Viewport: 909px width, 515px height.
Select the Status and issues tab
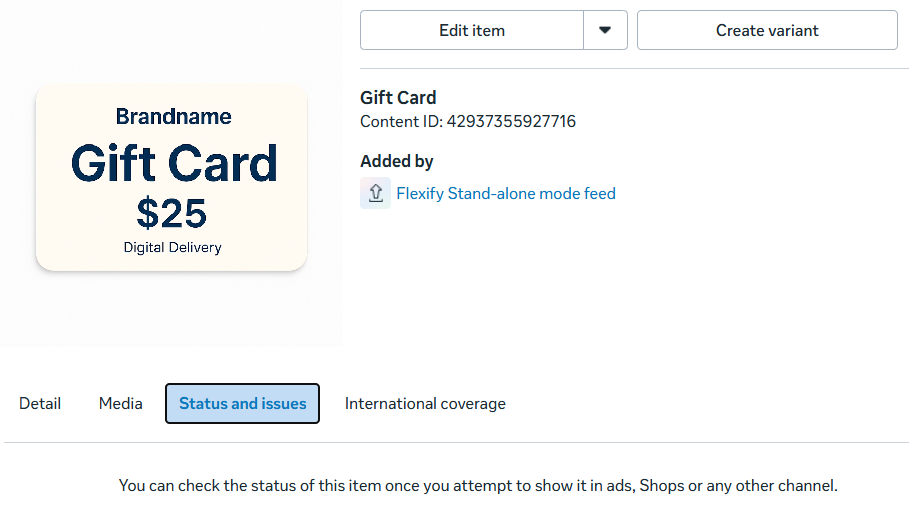point(242,404)
